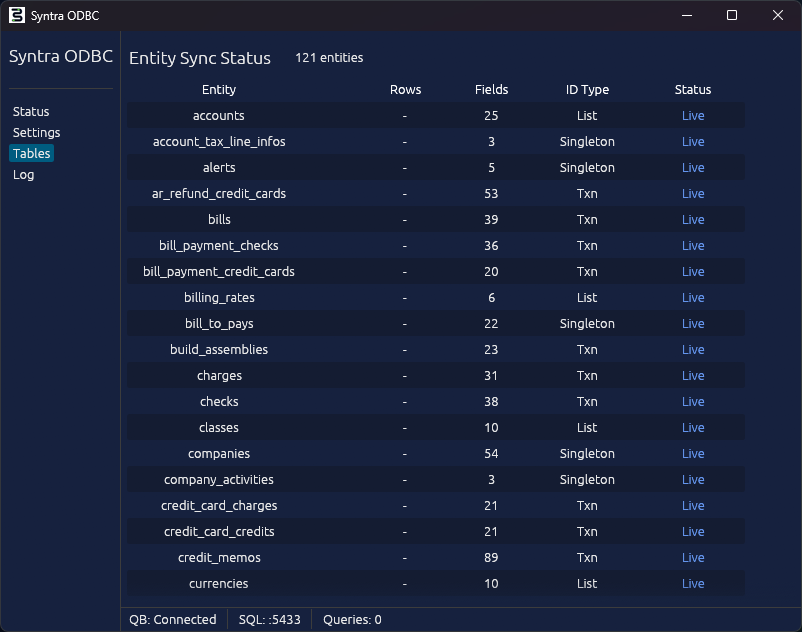This screenshot has height=632, width=802.
Task: Click the 121 entities count label
Action: (x=329, y=57)
